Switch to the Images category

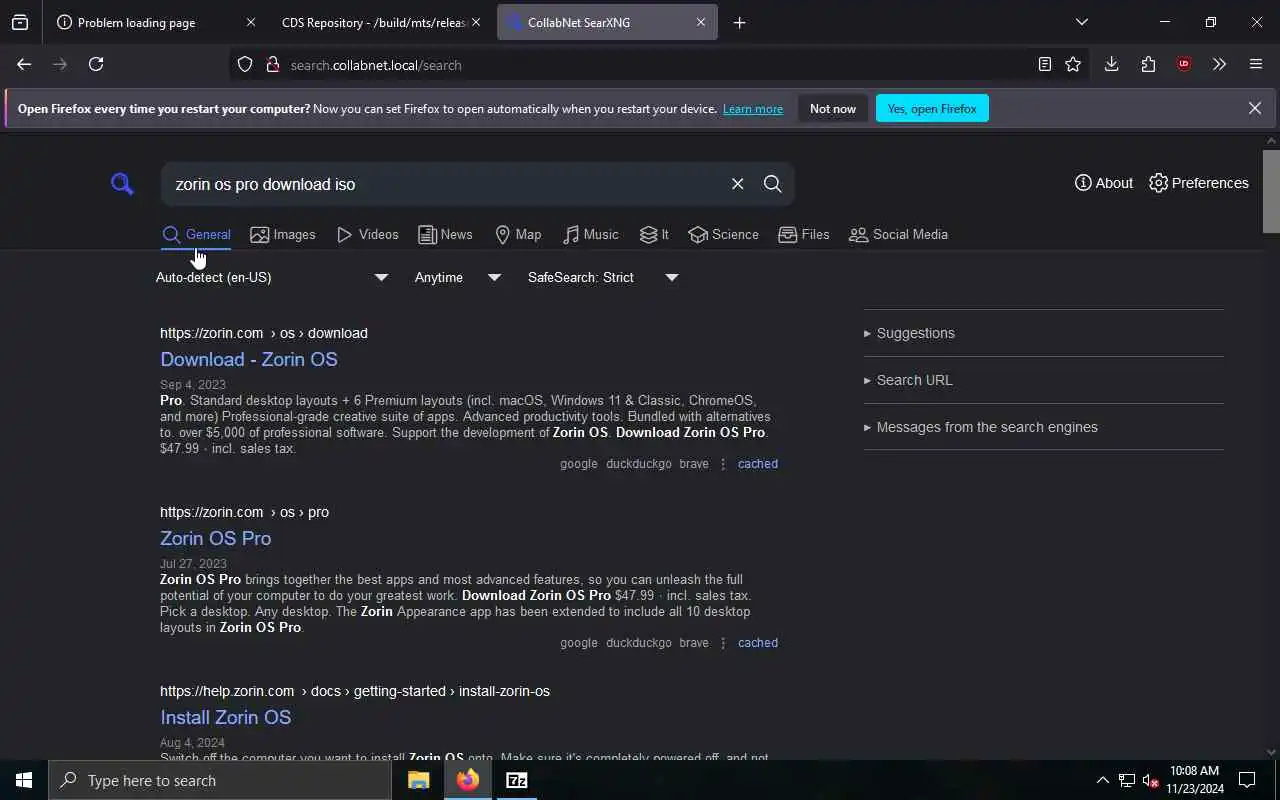coord(283,234)
